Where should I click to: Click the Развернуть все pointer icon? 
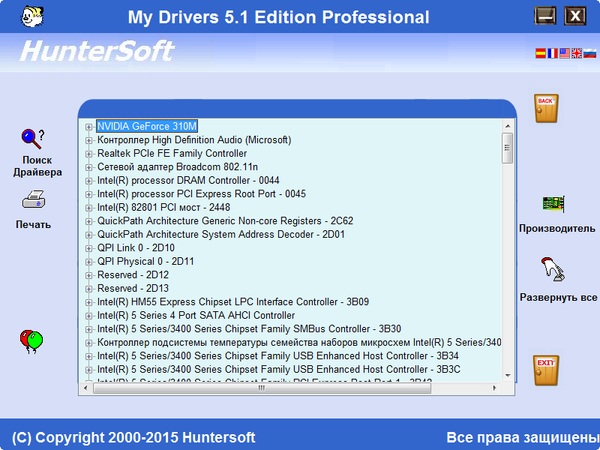tap(553, 269)
